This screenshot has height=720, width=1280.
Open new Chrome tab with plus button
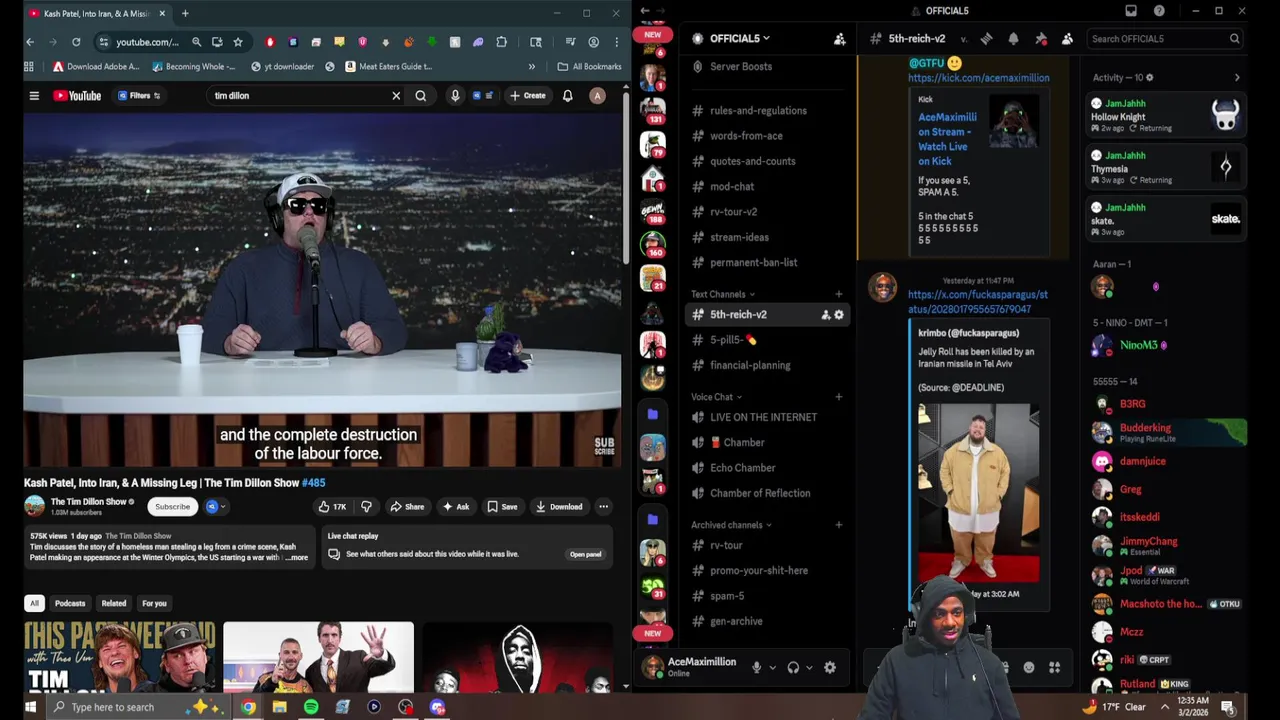(x=185, y=13)
